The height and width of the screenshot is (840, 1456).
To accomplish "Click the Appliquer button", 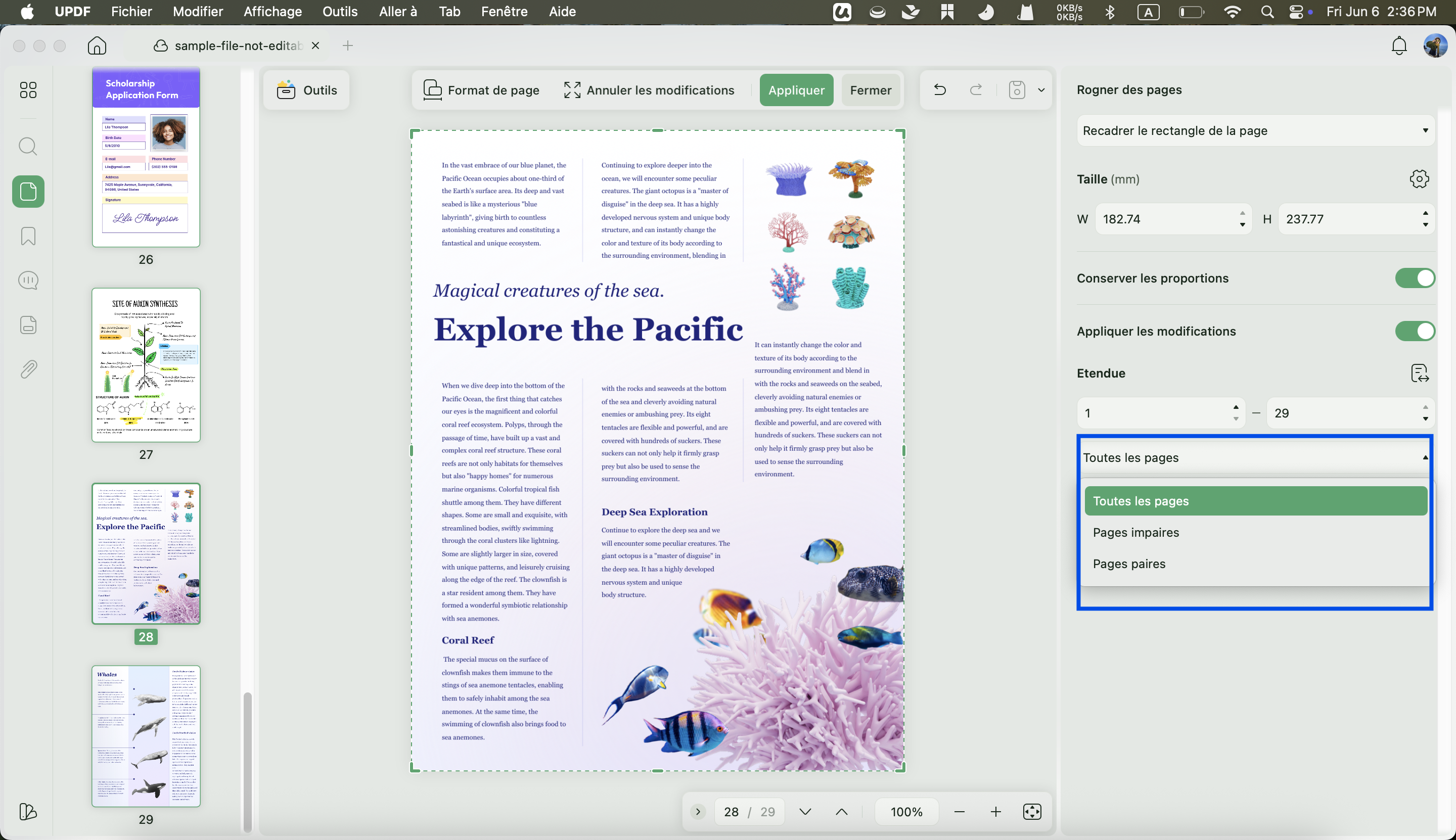I will (x=796, y=90).
